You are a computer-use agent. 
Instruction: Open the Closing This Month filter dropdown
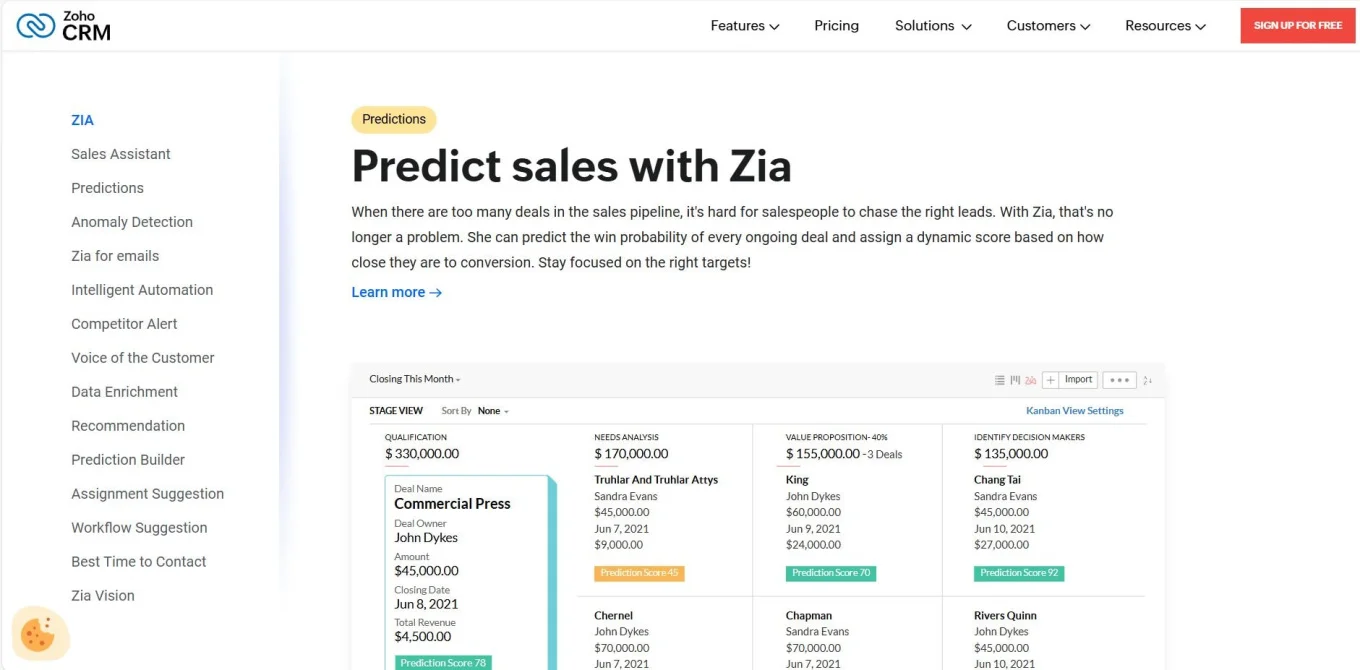pos(413,379)
